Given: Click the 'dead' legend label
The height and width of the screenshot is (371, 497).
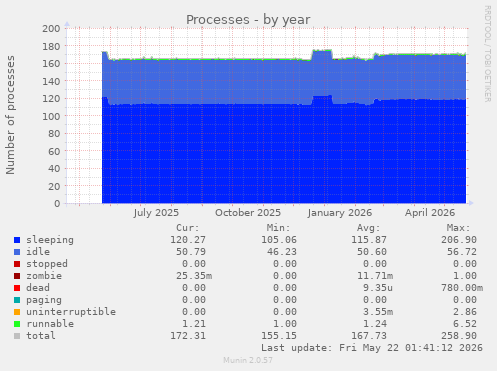Looking at the screenshot, I should (x=38, y=288).
